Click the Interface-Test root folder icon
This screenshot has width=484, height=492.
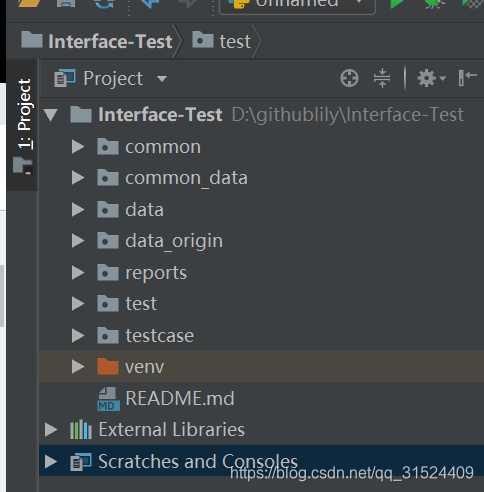pyautogui.click(x=81, y=115)
